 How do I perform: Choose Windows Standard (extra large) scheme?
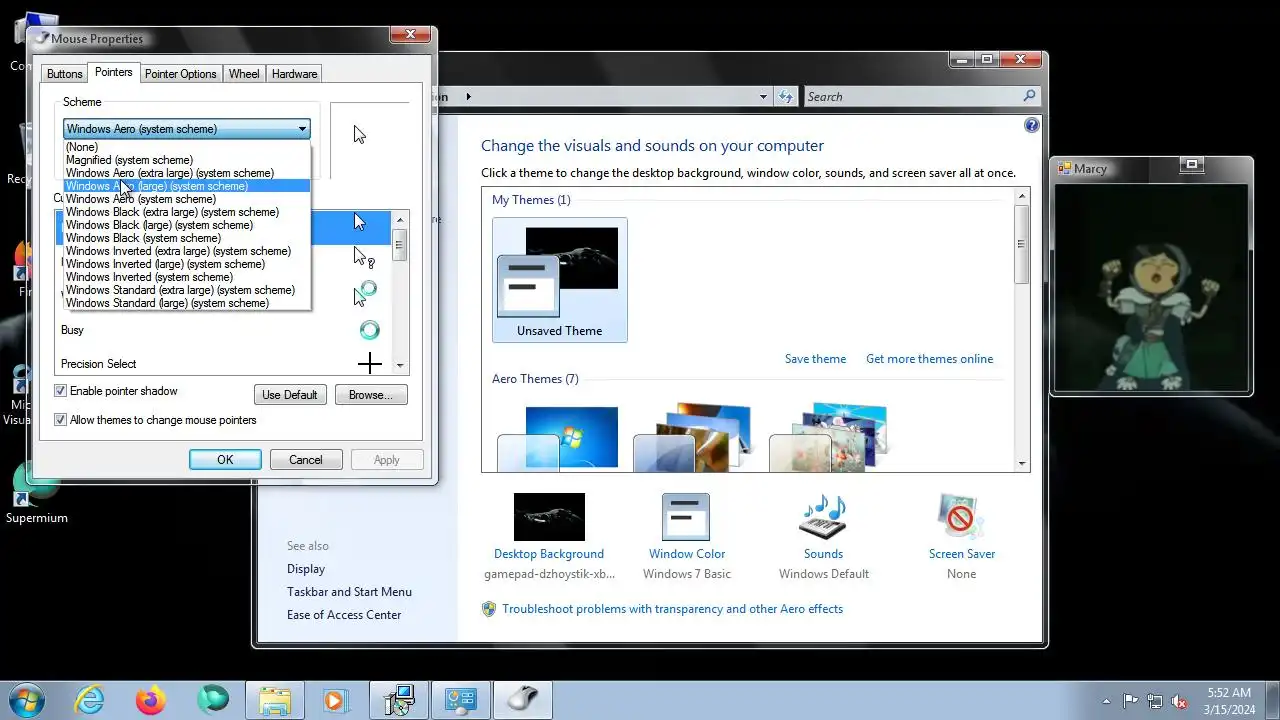pyautogui.click(x=187, y=290)
